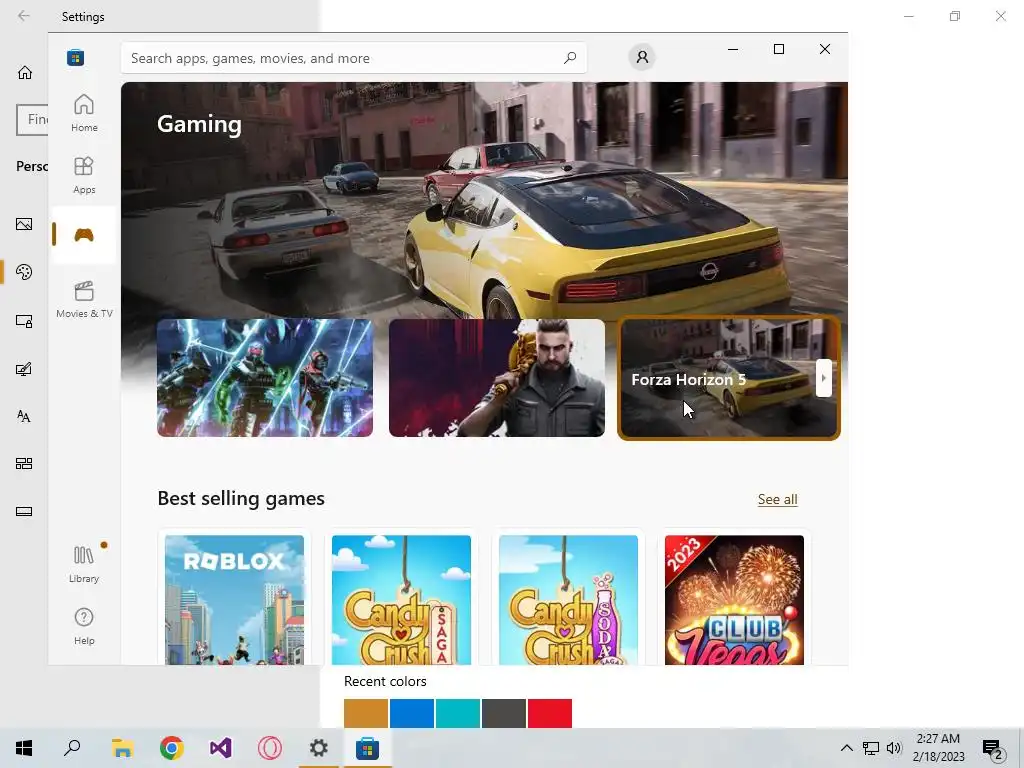The height and width of the screenshot is (768, 1024).
Task: Open the Home section in Microsoft Store
Action: (x=84, y=114)
